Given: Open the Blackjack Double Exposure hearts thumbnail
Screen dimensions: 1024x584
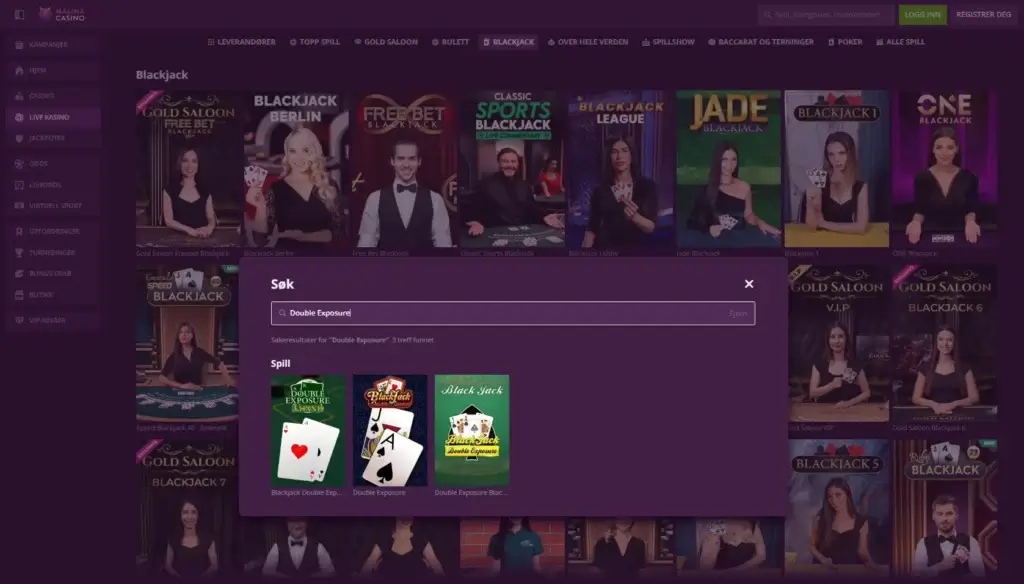Looking at the screenshot, I should point(308,430).
